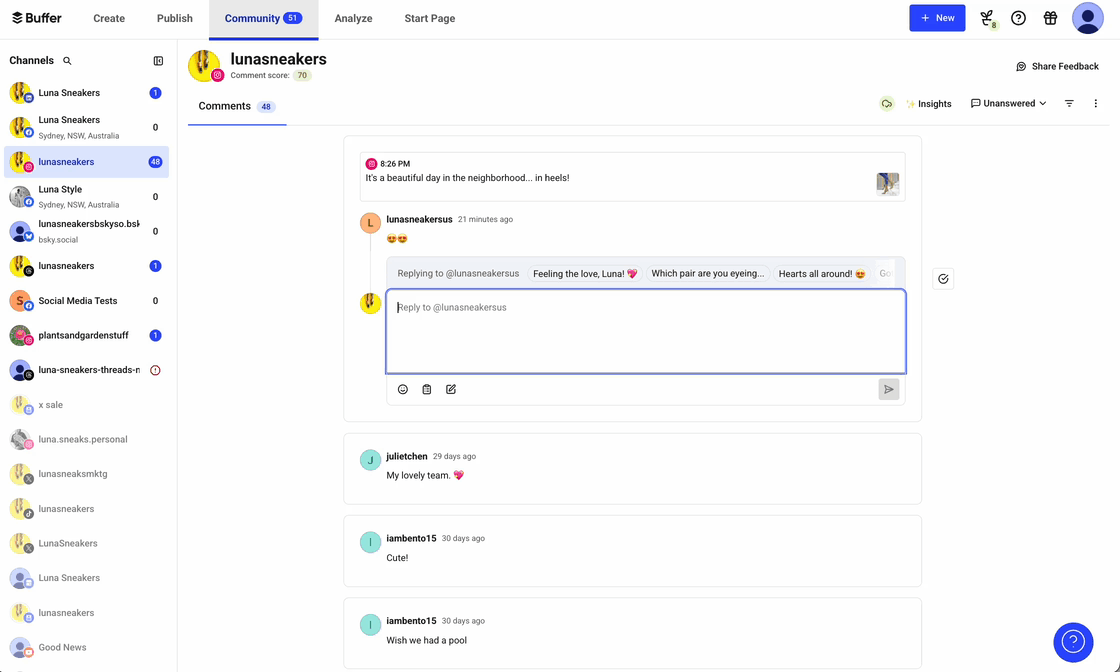Open the comments filter icon
The image size is (1120, 672).
point(1069,104)
